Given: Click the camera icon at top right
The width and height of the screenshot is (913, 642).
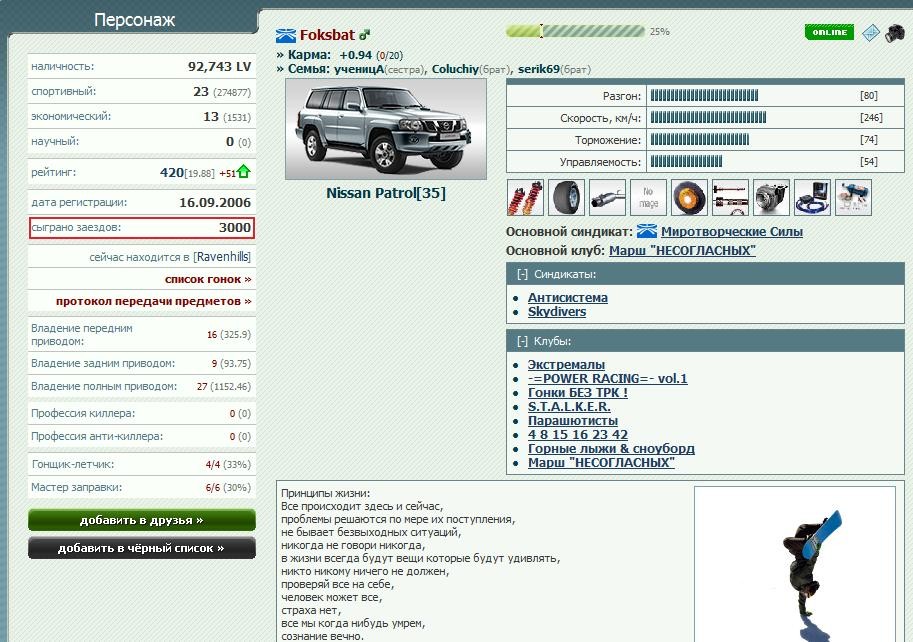Looking at the screenshot, I should [x=894, y=33].
